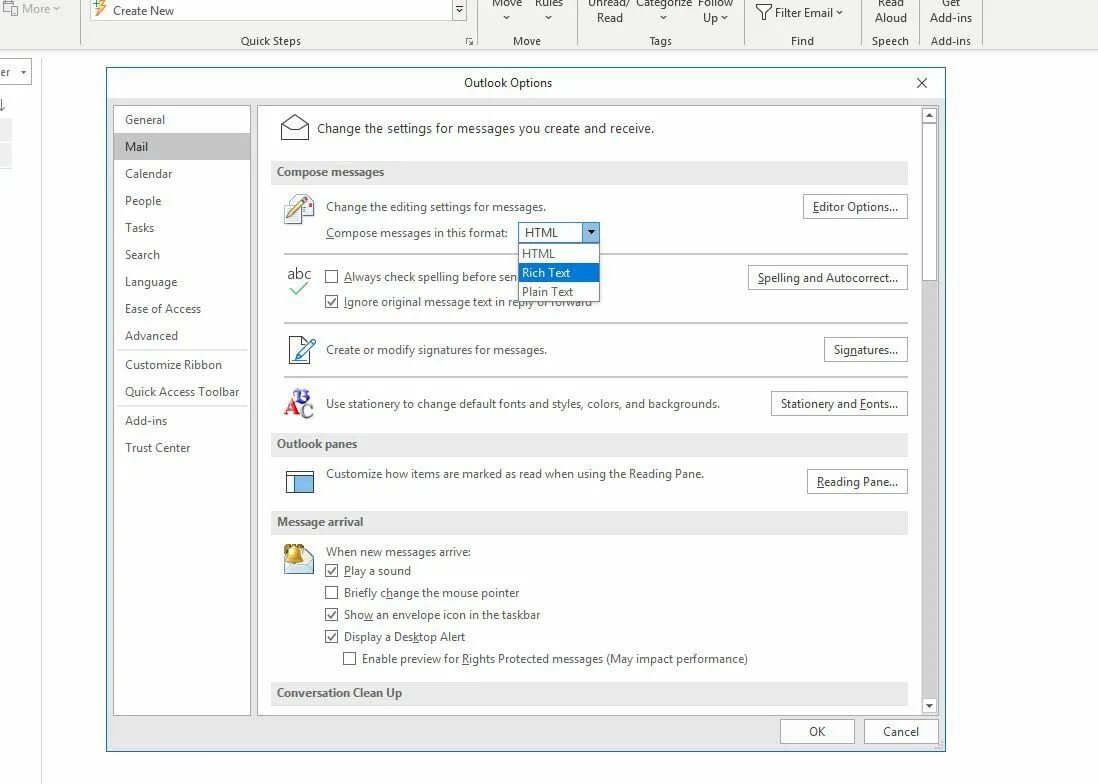Click Unread/Read in Tags group
The width and height of the screenshot is (1098, 784).
coord(609,13)
